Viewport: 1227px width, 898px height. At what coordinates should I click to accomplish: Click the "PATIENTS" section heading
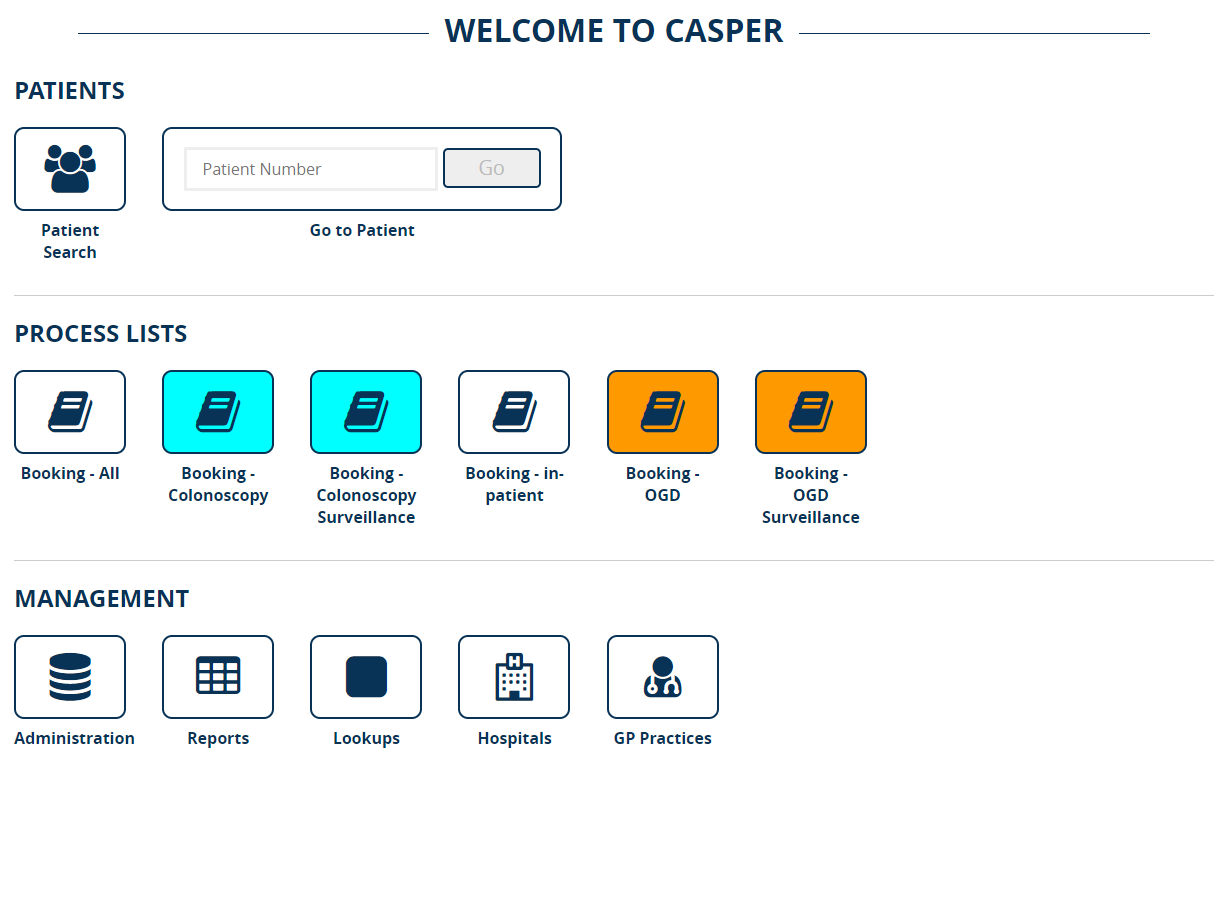[x=70, y=91]
